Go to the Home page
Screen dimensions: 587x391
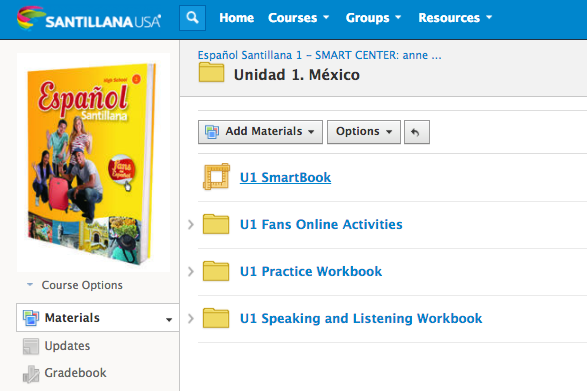pyautogui.click(x=237, y=18)
